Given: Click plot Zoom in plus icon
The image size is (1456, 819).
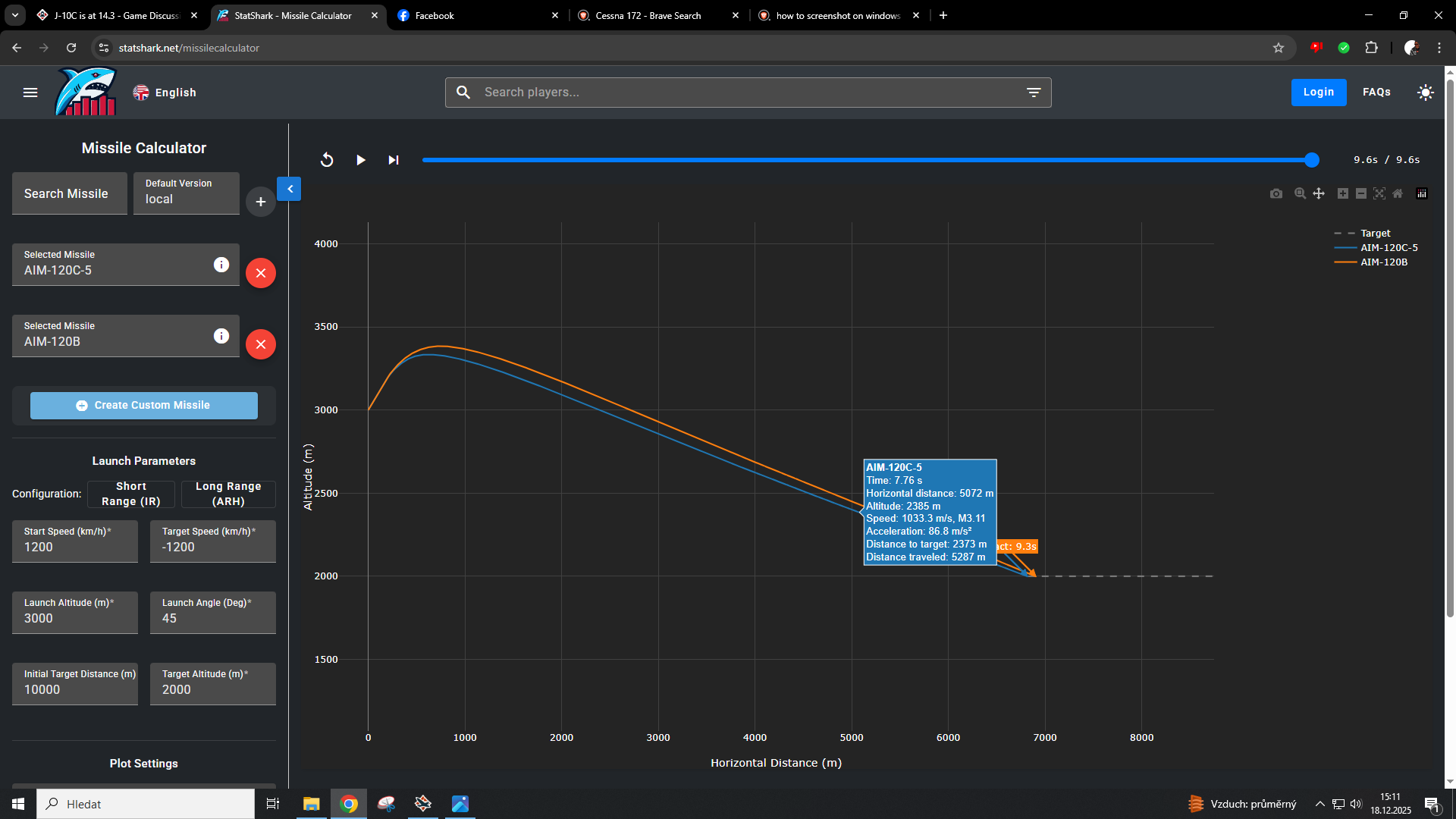Looking at the screenshot, I should point(1342,193).
